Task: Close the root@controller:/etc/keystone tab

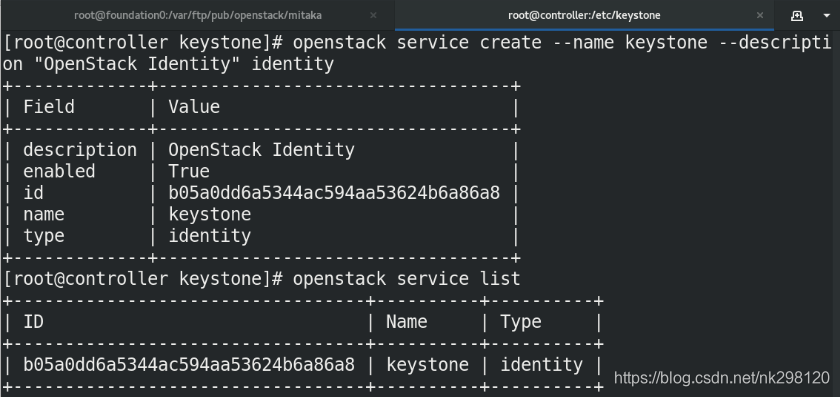Action: 760,16
